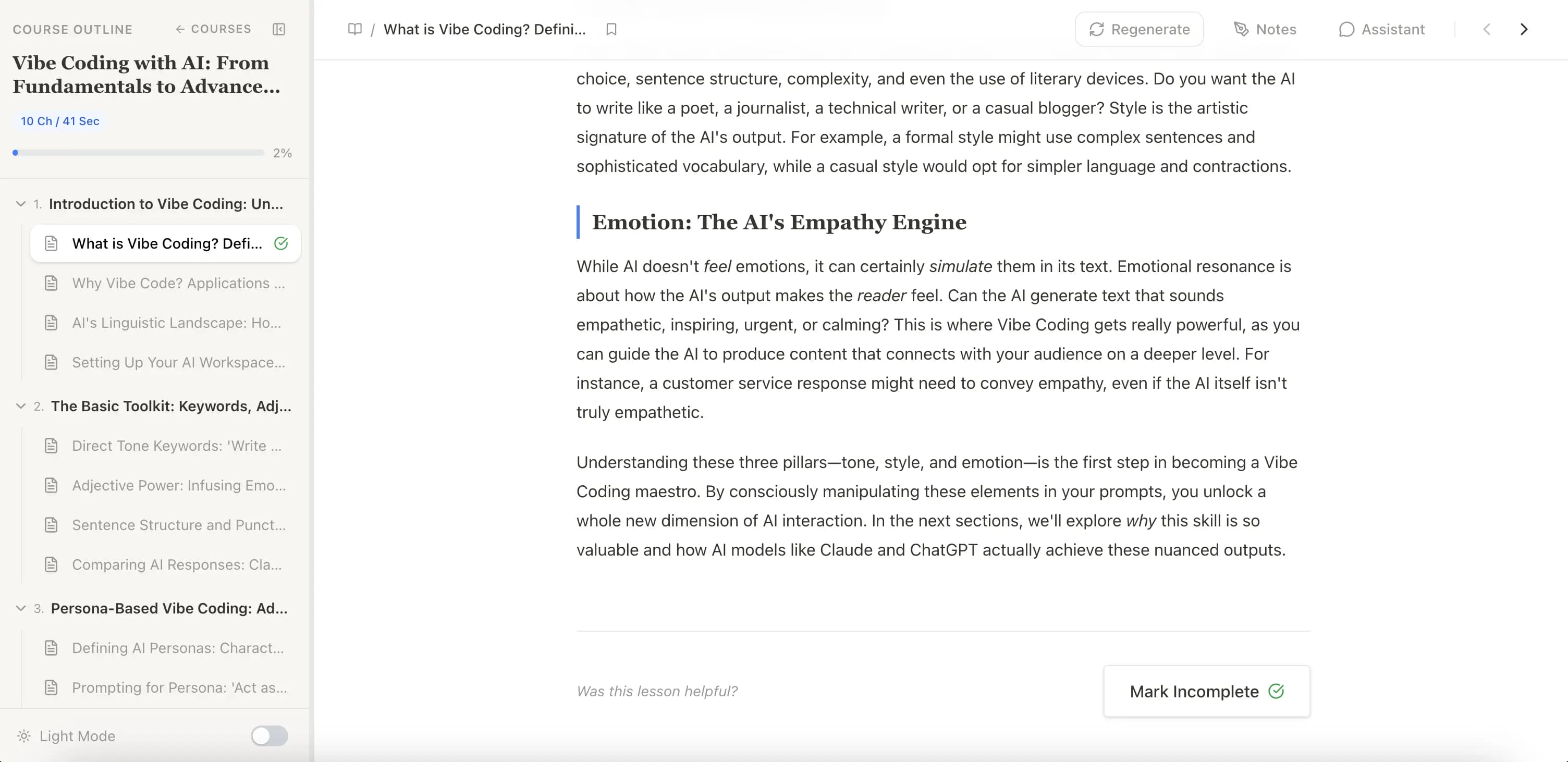Mark the lesson incomplete
1568x762 pixels.
click(x=1206, y=692)
